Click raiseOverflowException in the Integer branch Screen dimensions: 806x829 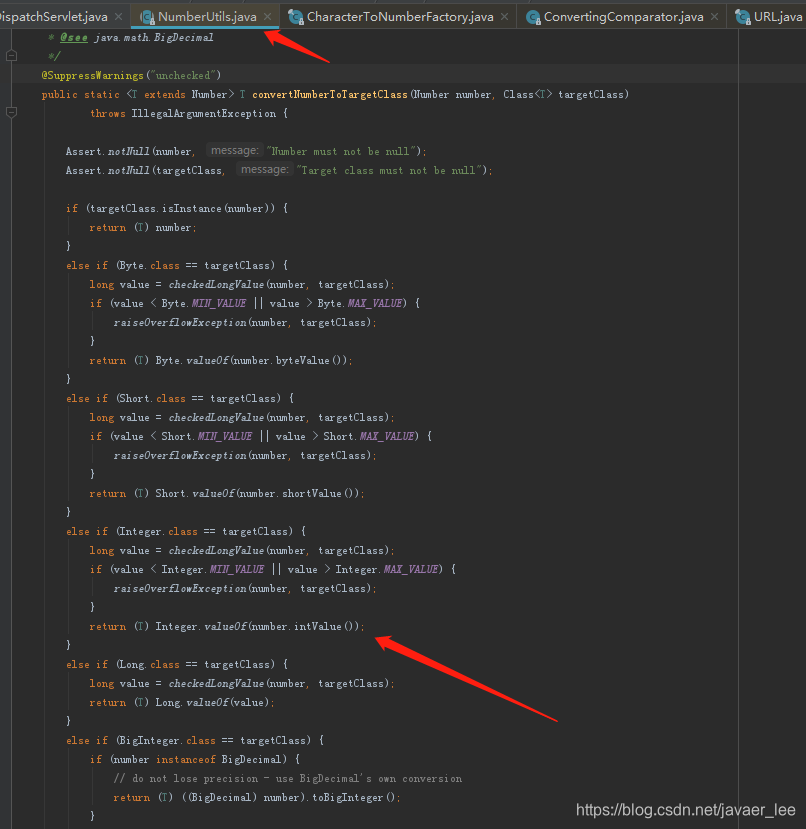180,588
